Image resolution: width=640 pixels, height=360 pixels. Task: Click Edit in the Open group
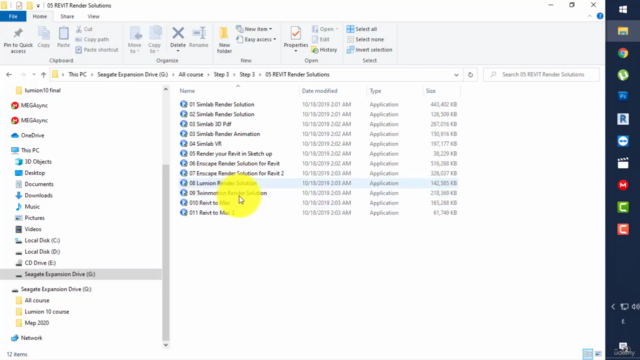(x=321, y=39)
